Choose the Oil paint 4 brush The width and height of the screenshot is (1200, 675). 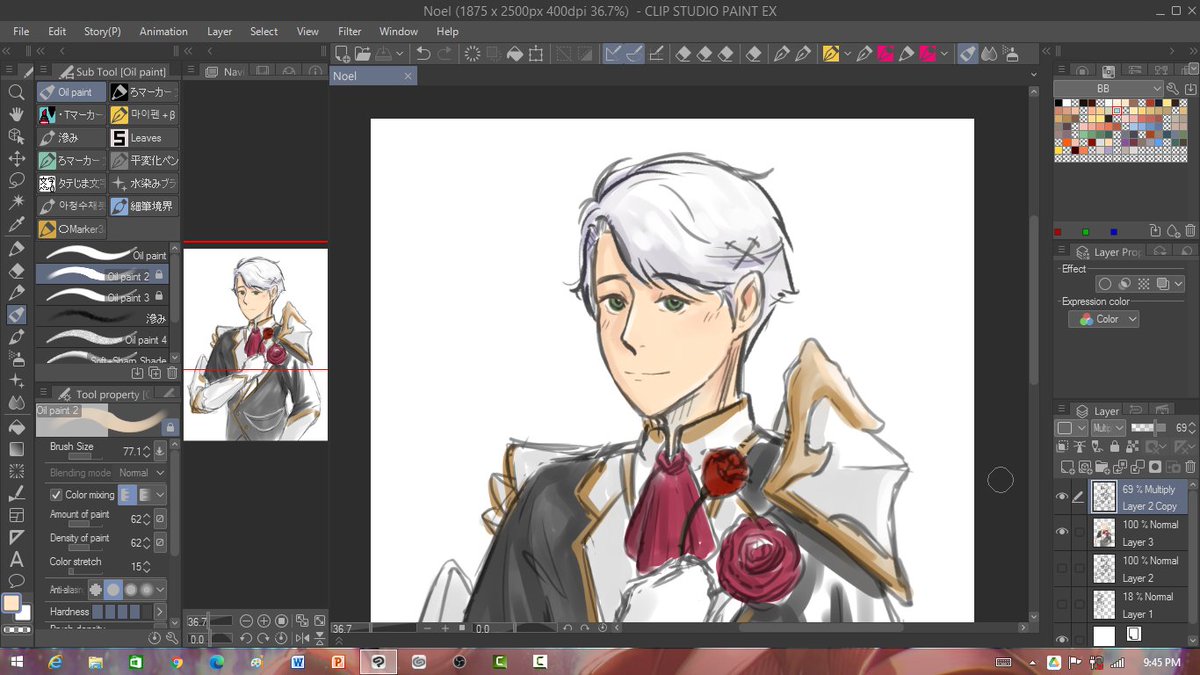102,339
